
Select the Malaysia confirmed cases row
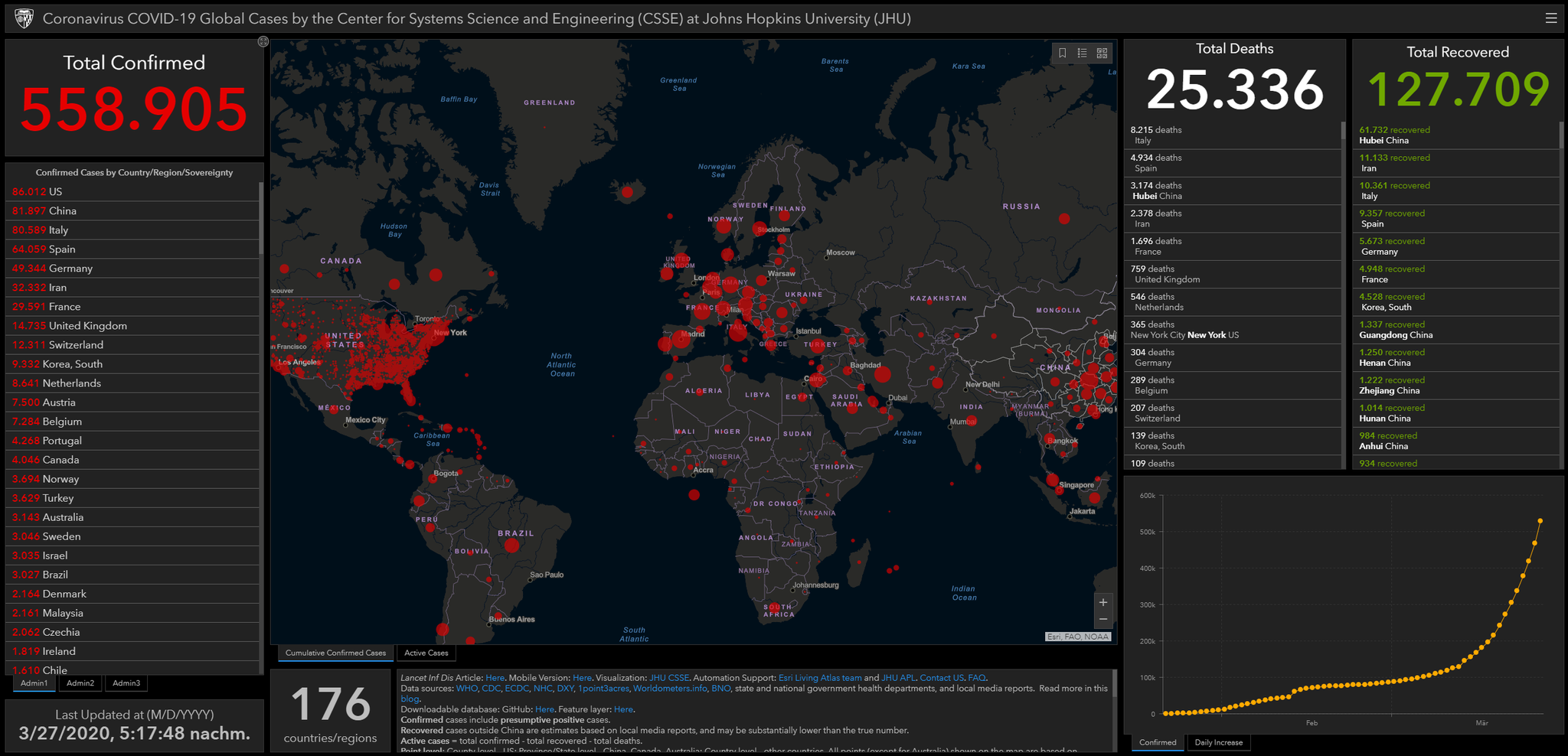pos(133,612)
